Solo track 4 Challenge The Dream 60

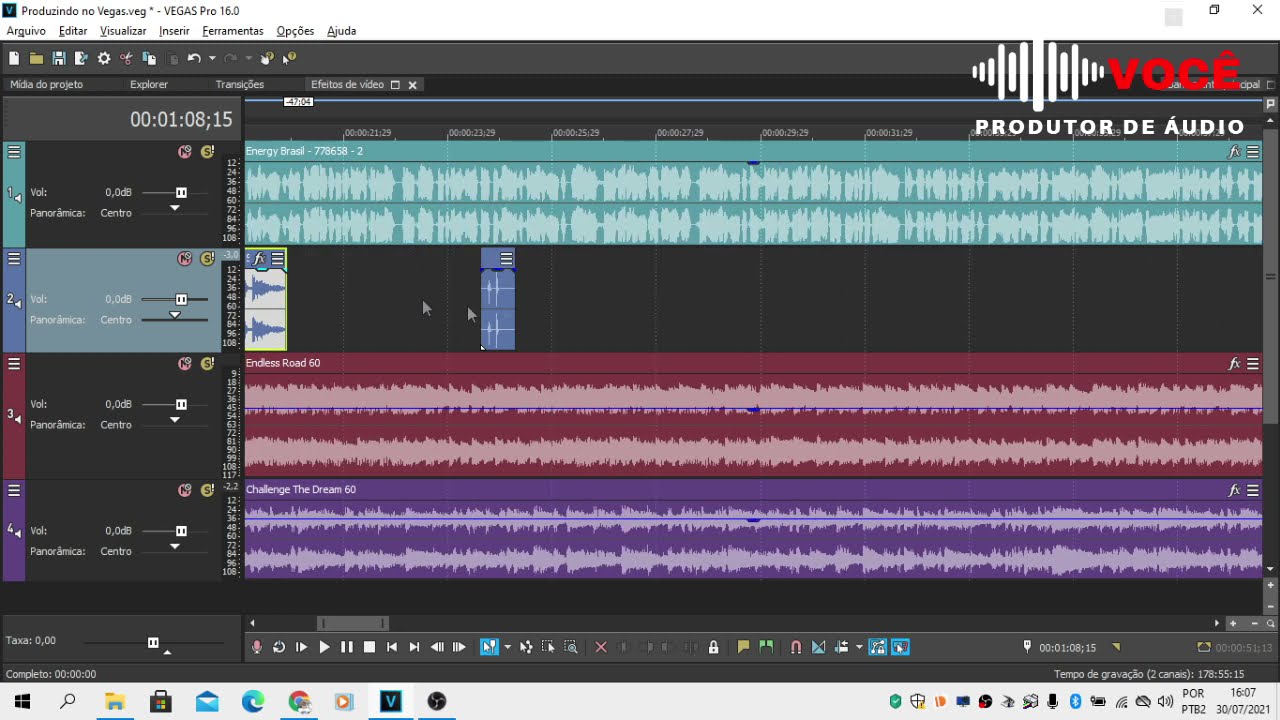(207, 490)
